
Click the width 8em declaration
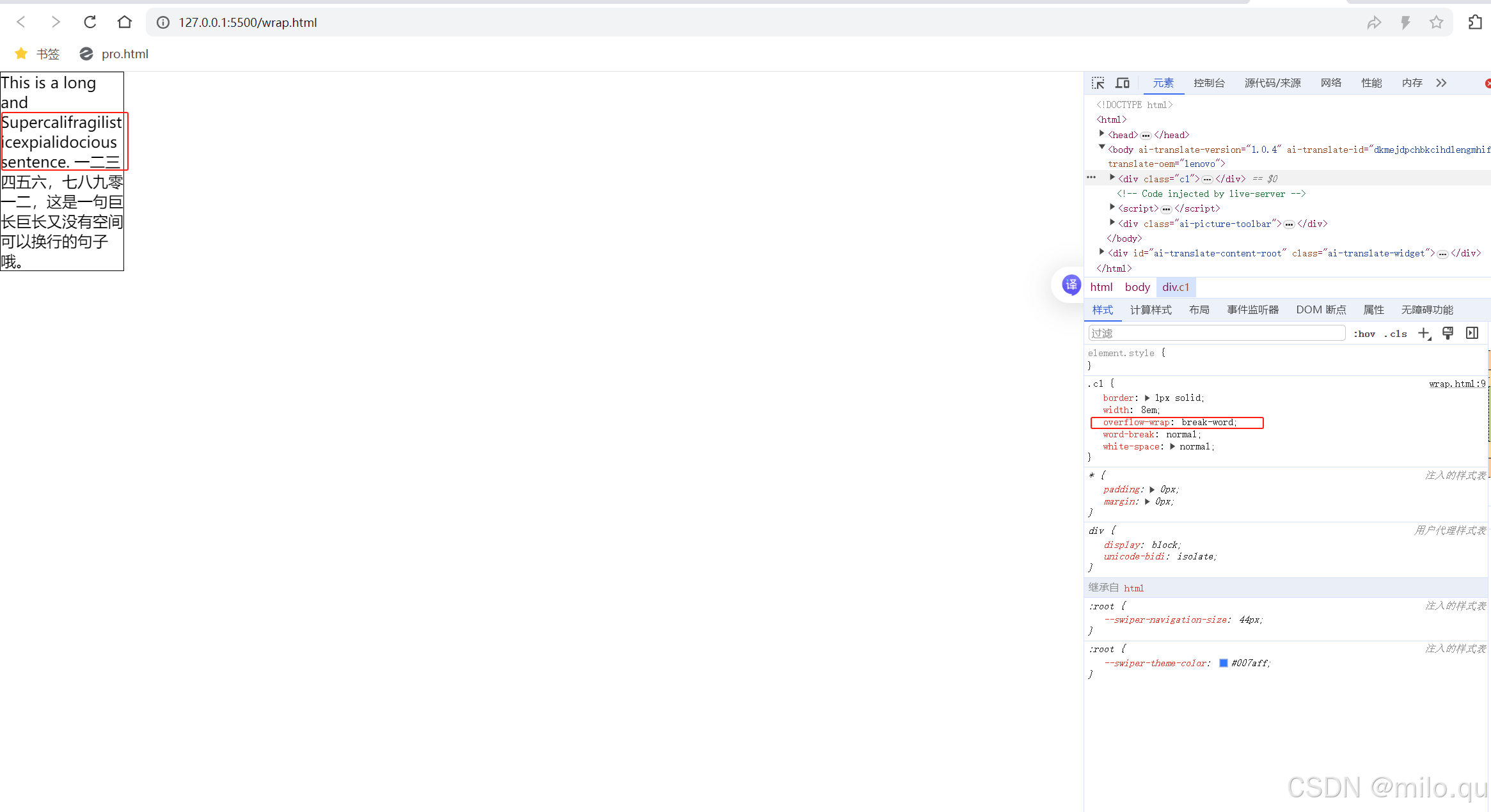(1131, 410)
